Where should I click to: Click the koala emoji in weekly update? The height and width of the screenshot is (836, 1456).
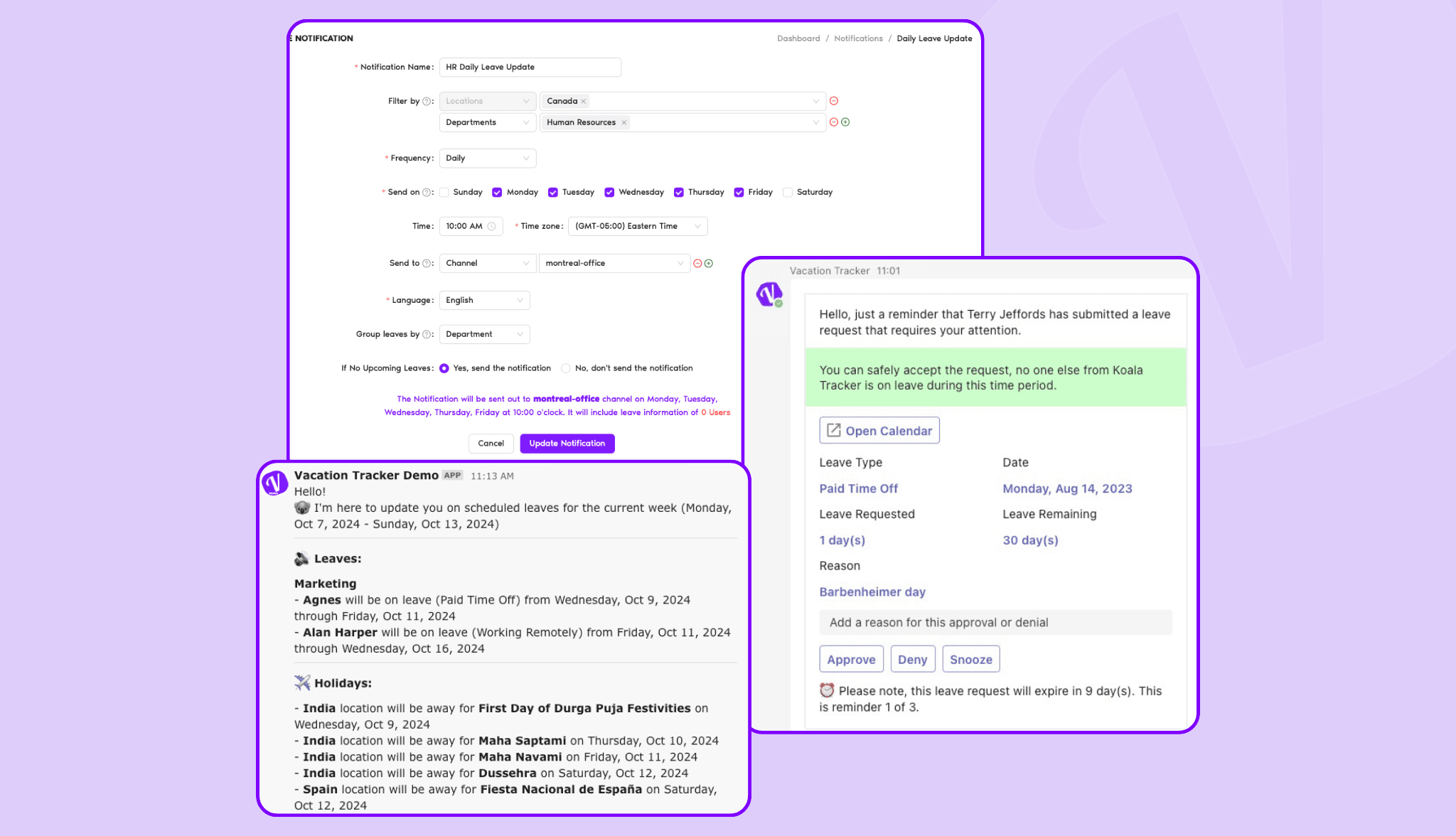click(302, 508)
